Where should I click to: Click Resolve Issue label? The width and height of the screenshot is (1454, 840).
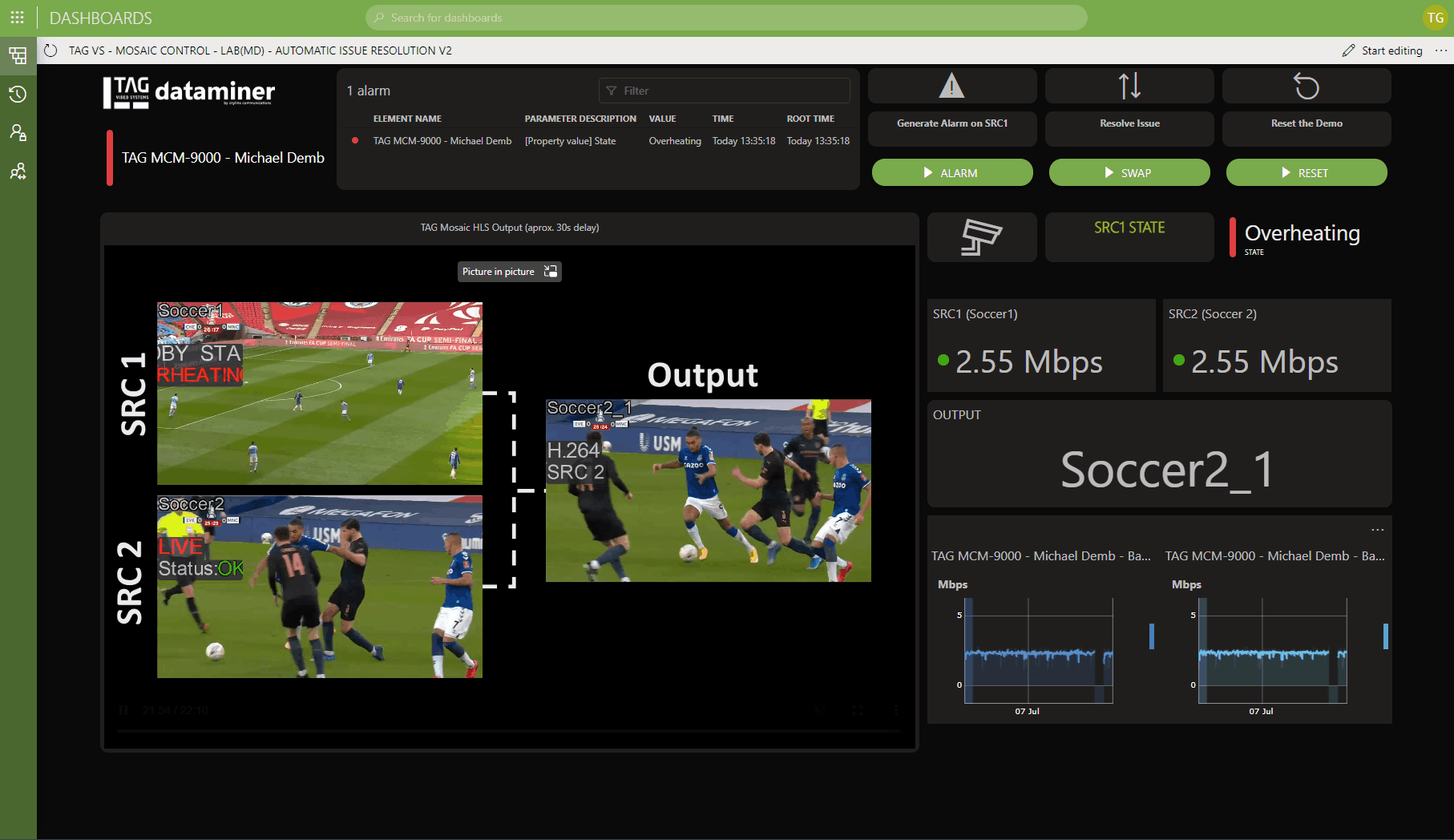click(1129, 123)
